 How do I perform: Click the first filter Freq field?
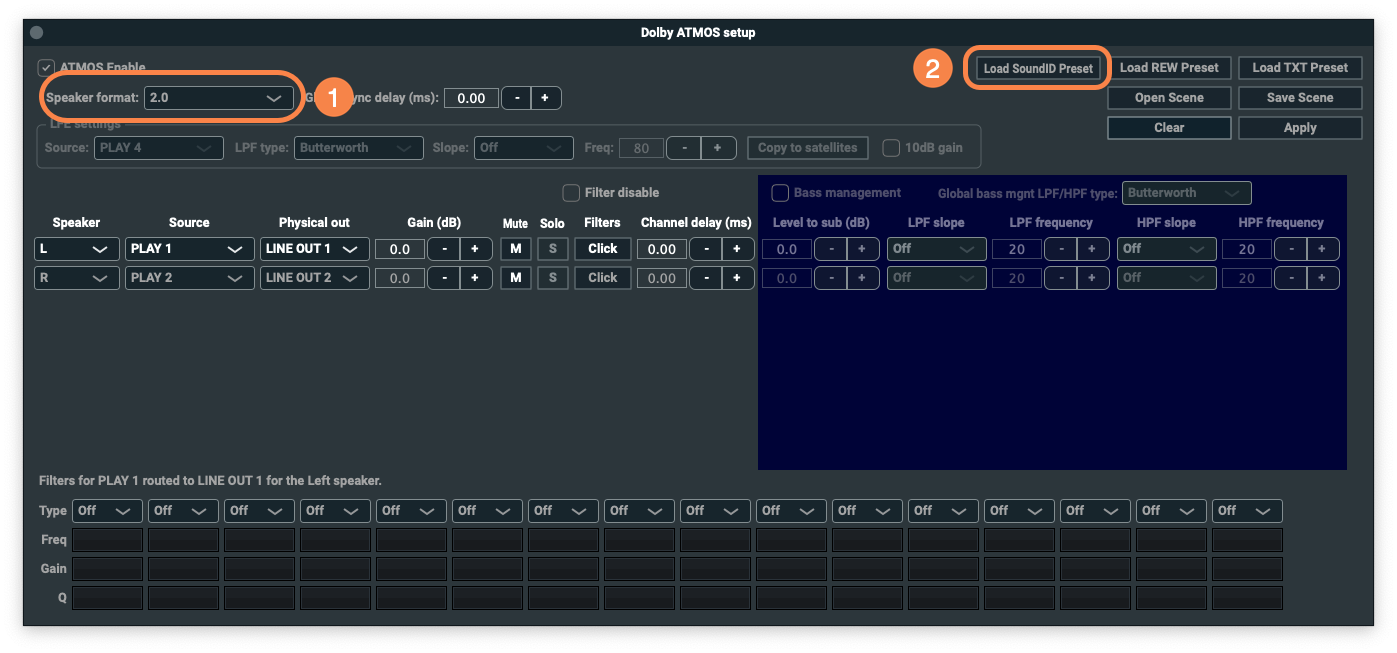pyautogui.click(x=107, y=540)
